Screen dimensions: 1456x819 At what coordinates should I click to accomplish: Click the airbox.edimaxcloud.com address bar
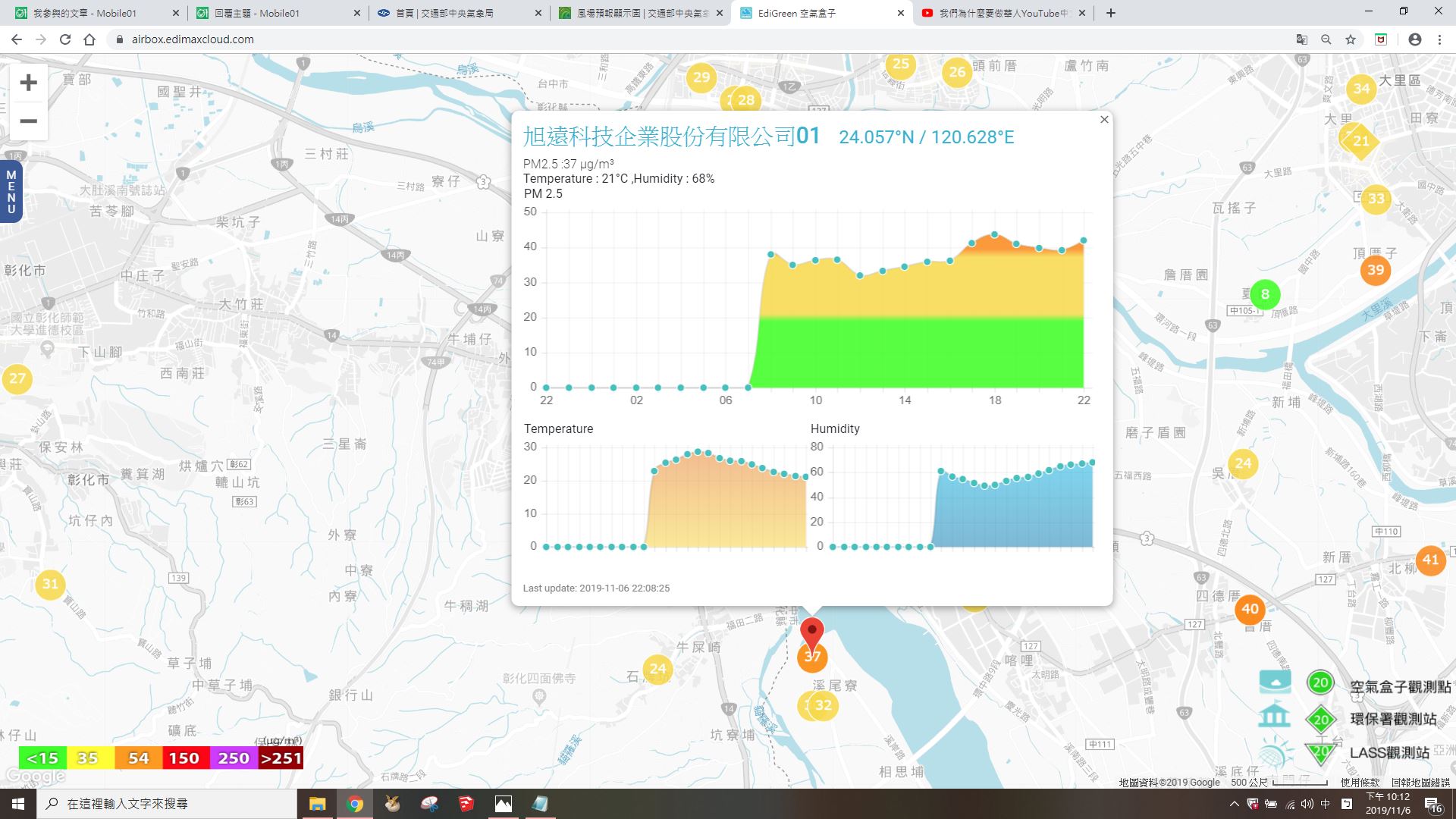(x=192, y=39)
